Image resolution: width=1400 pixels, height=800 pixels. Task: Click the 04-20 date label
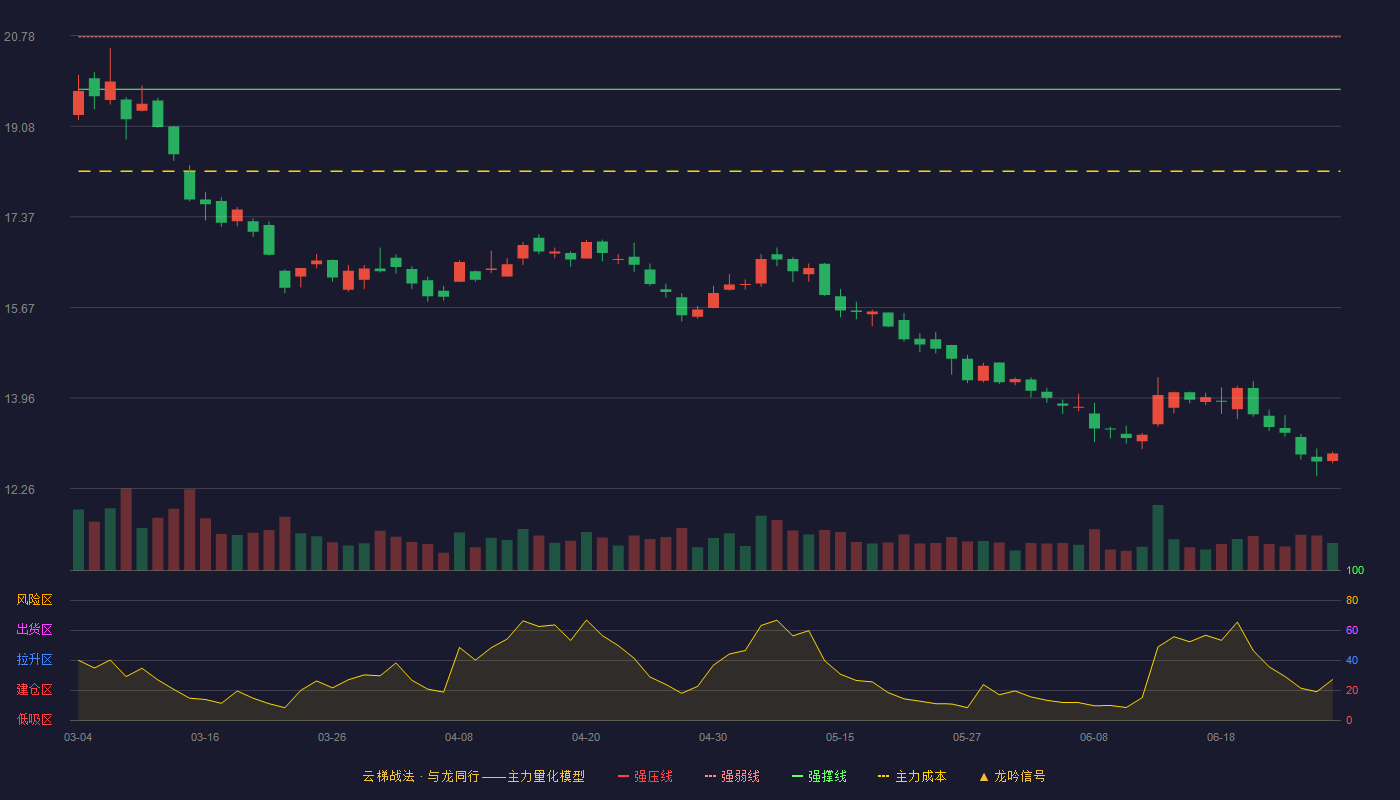(586, 737)
